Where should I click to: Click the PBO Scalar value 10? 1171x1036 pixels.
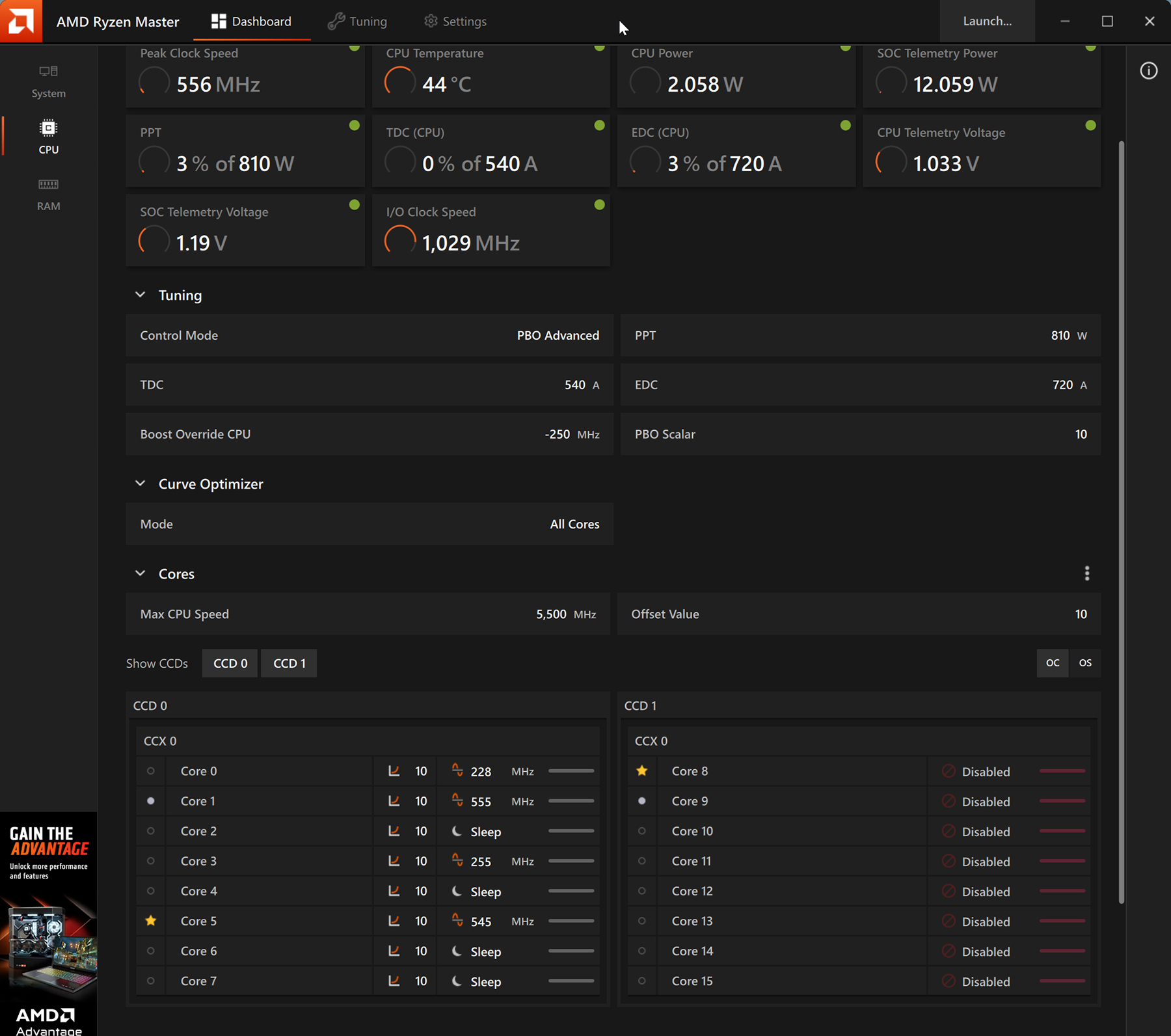tap(1081, 434)
